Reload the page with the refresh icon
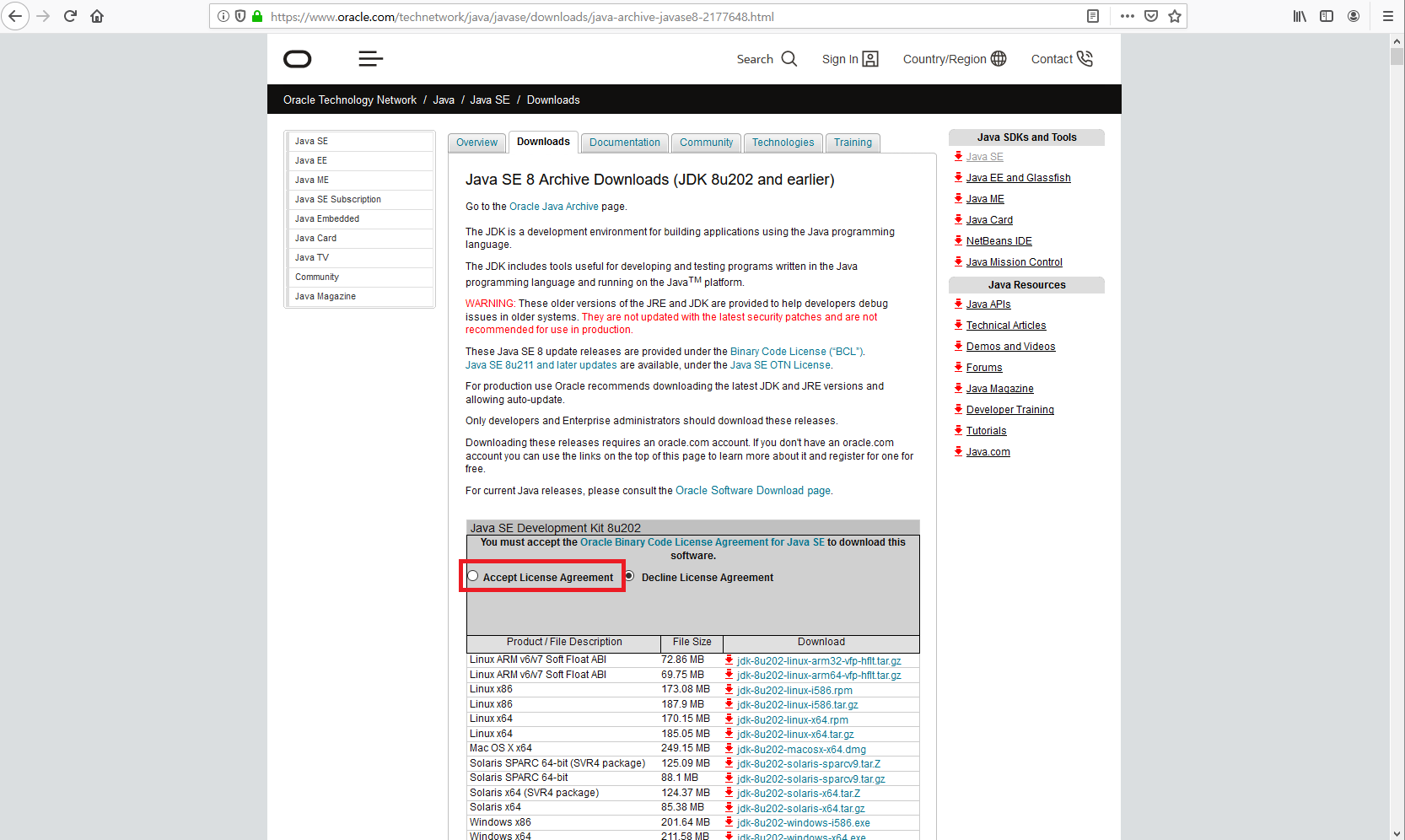 click(x=70, y=16)
